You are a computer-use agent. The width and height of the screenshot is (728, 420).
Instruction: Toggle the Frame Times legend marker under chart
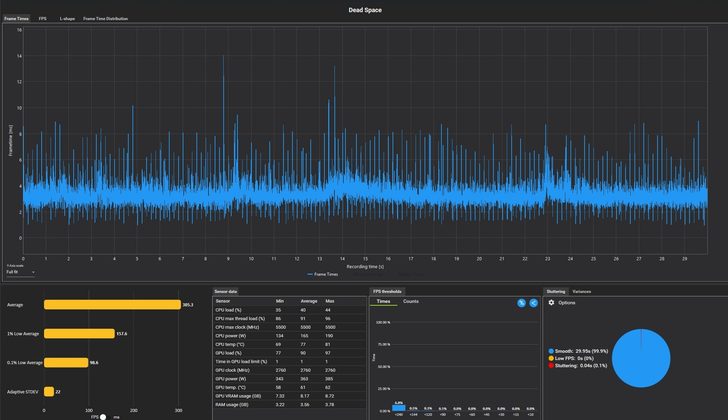pyautogui.click(x=310, y=274)
